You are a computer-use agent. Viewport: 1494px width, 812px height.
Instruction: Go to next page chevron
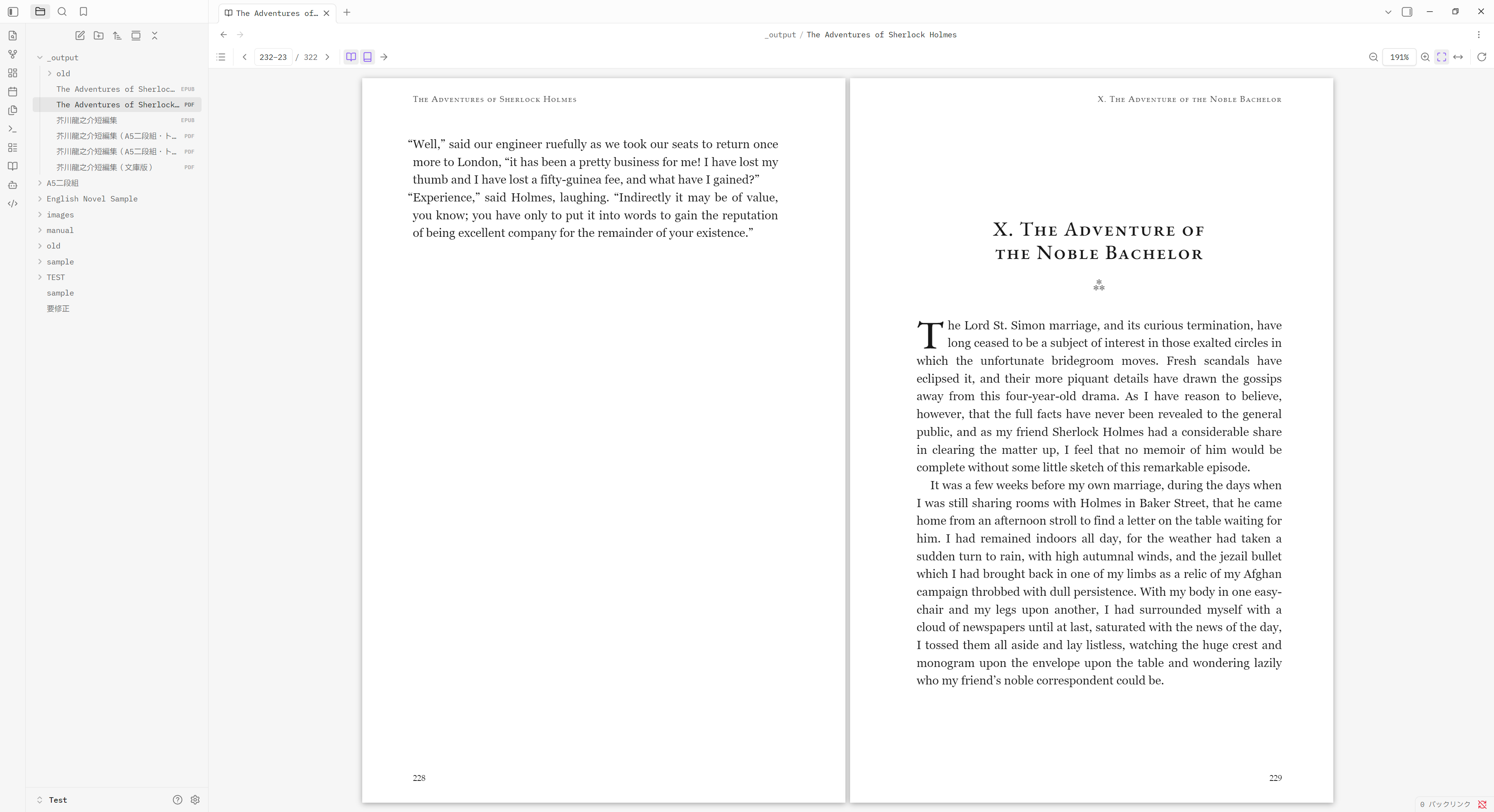pos(327,57)
